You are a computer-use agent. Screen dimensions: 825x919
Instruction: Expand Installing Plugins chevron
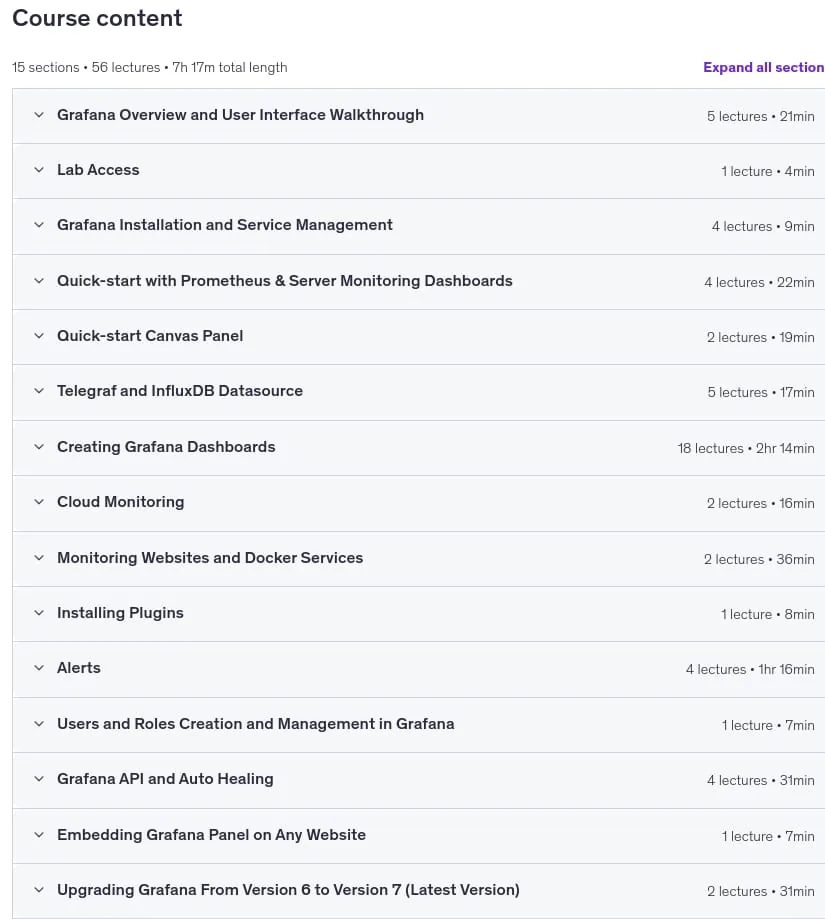39,613
